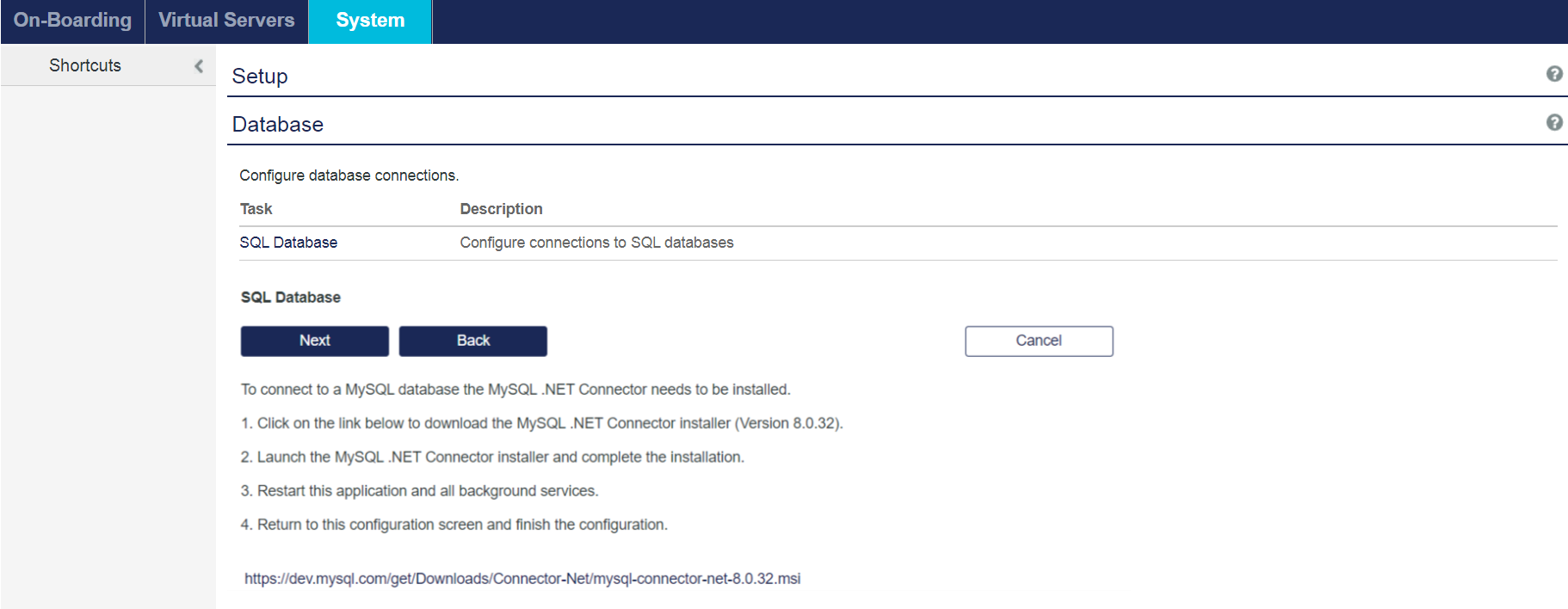Click the Description column header
The image size is (1568, 609).
(x=501, y=209)
